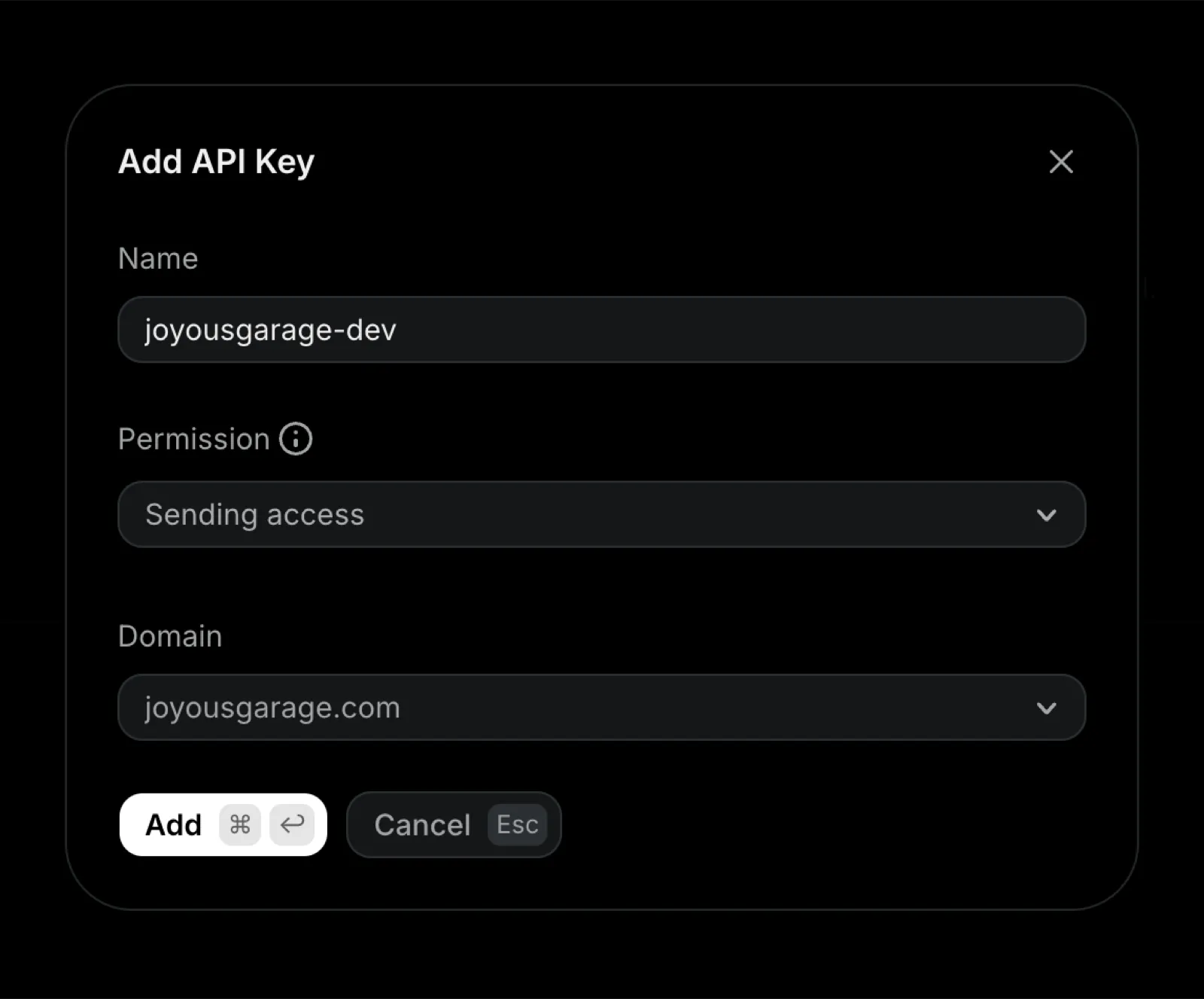Close the Add API Key dialog
The height and width of the screenshot is (999, 1204).
[1061, 162]
